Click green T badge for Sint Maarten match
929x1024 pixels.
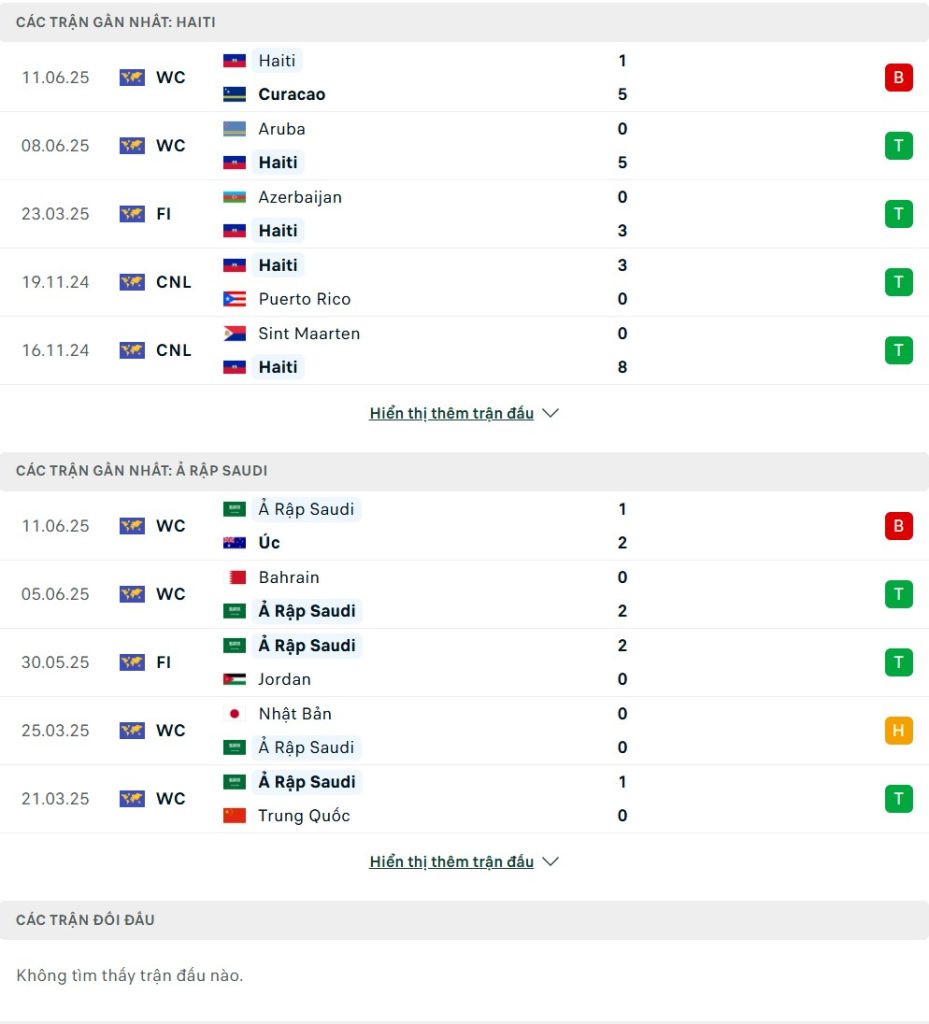898,350
